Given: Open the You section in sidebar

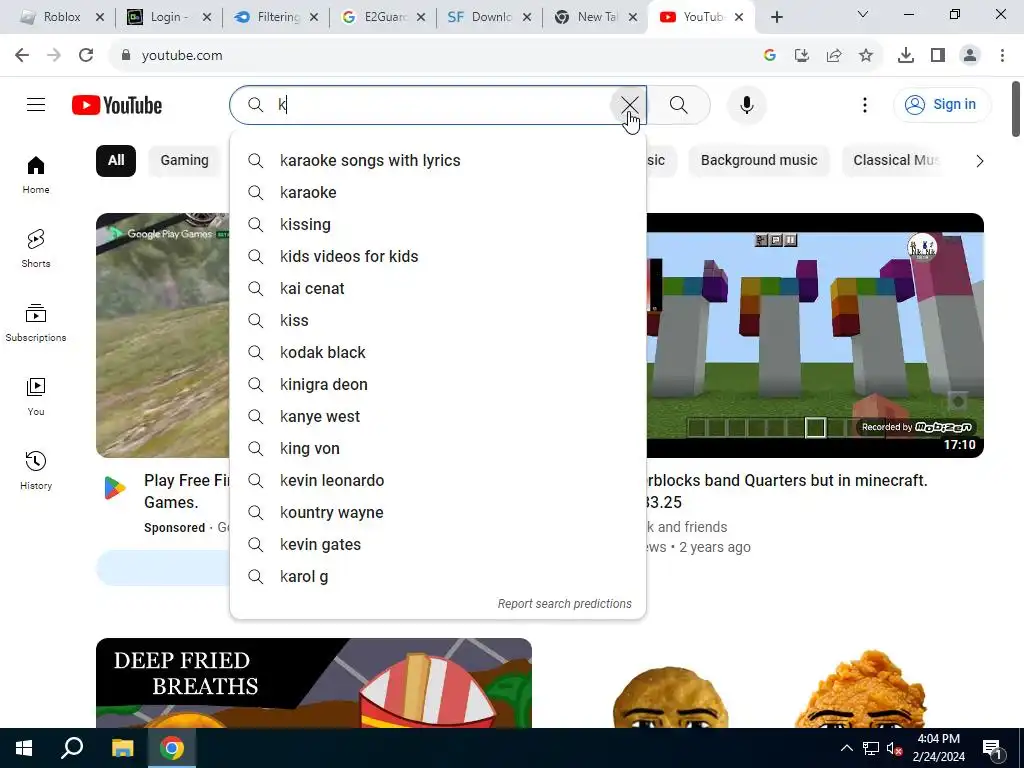Looking at the screenshot, I should tap(36, 396).
